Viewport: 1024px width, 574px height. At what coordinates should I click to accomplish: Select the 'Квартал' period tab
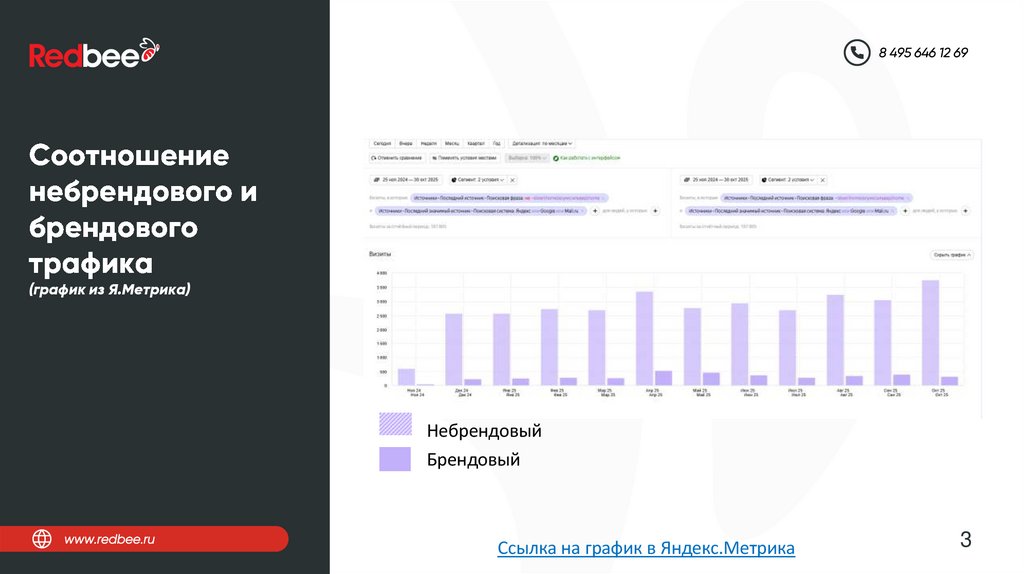point(476,143)
